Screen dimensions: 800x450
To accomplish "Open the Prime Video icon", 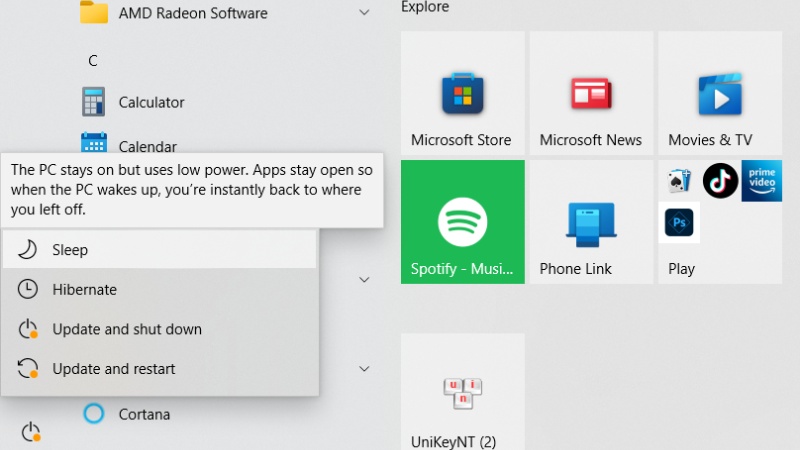I will coord(762,181).
